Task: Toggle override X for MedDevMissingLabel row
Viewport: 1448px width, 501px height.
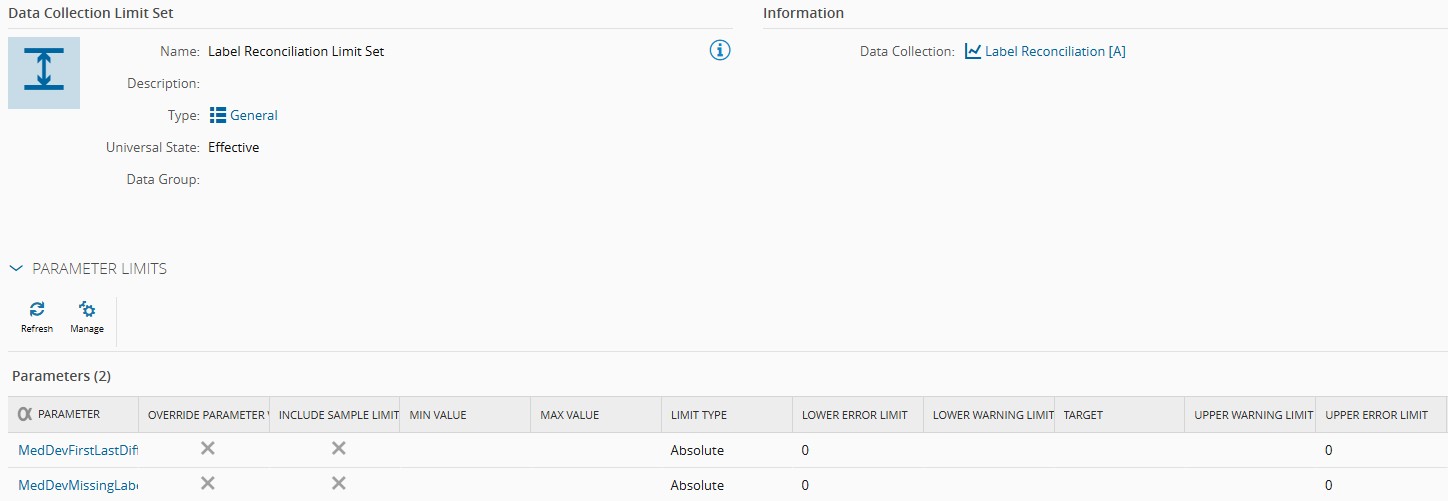Action: click(208, 484)
